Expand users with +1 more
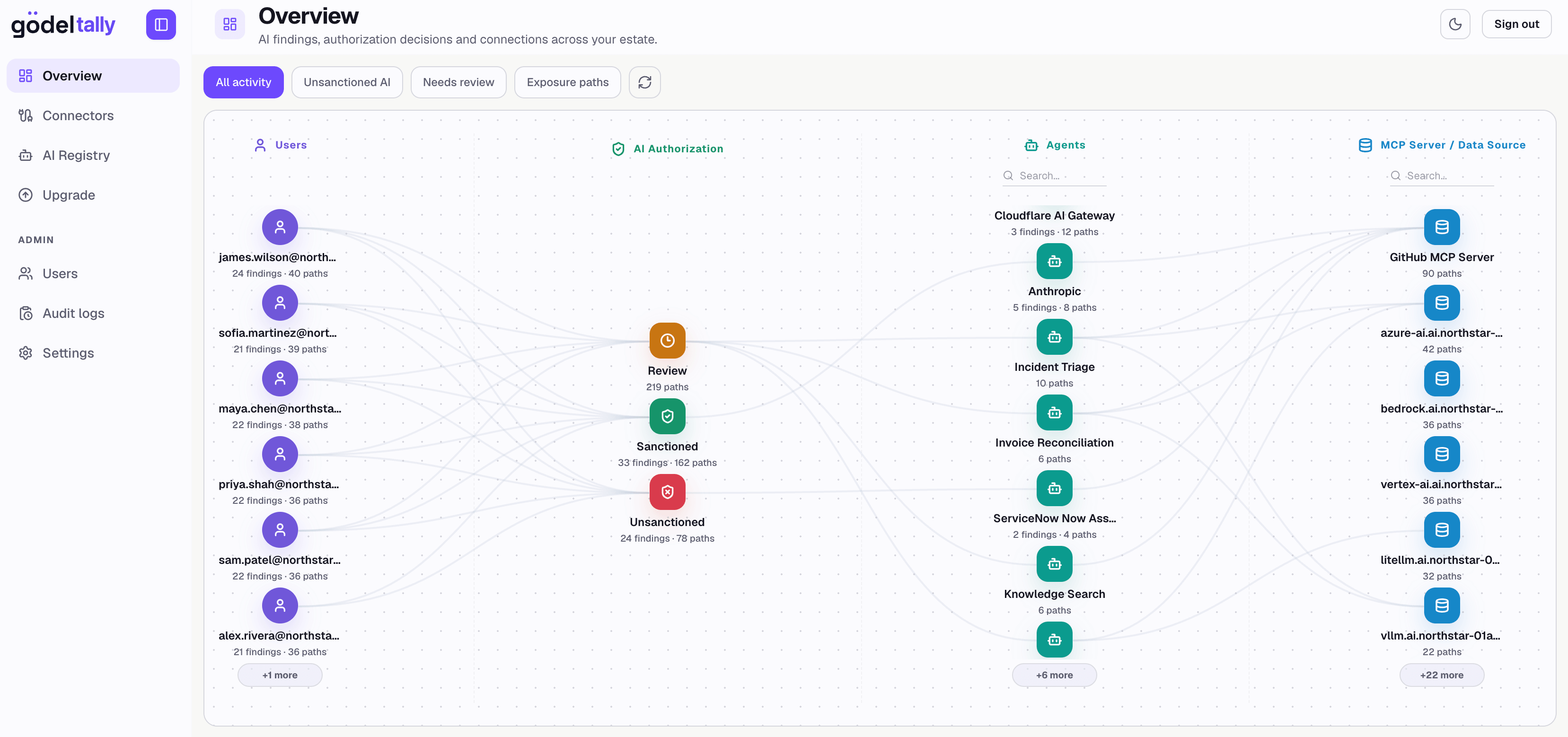1568x737 pixels. [280, 675]
